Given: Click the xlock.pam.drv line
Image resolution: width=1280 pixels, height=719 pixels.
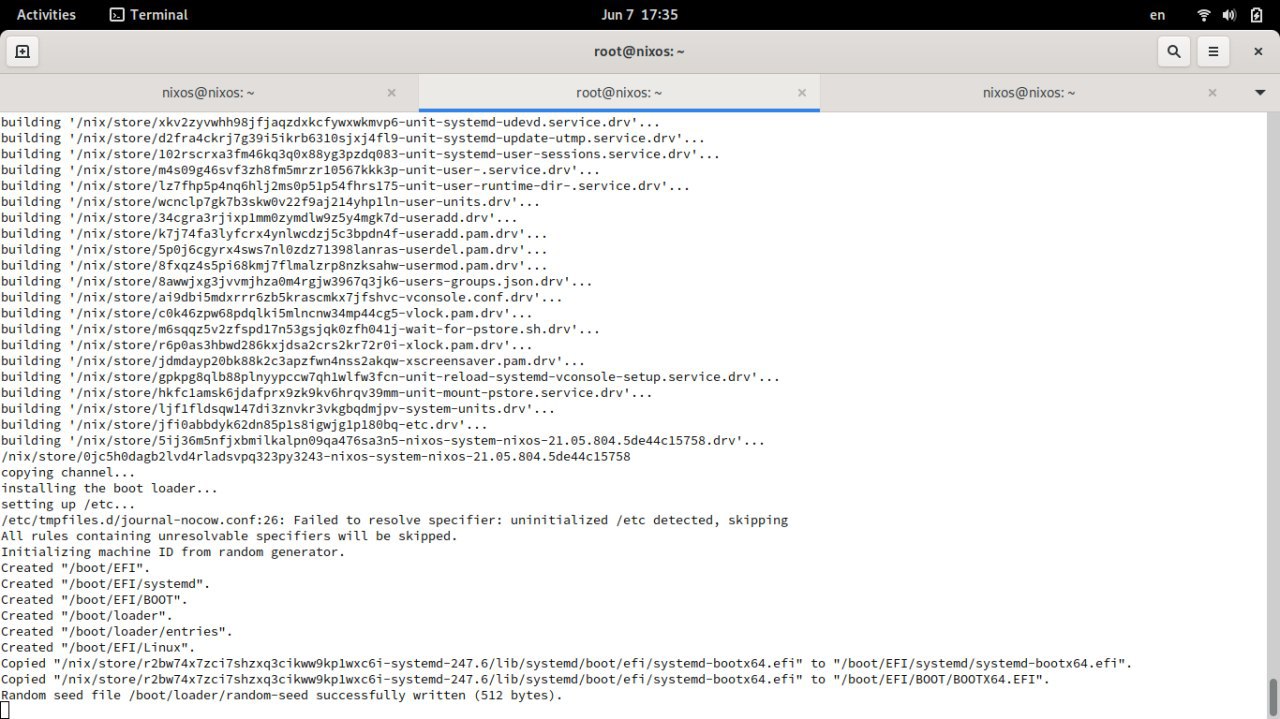Looking at the screenshot, I should coord(266,345).
